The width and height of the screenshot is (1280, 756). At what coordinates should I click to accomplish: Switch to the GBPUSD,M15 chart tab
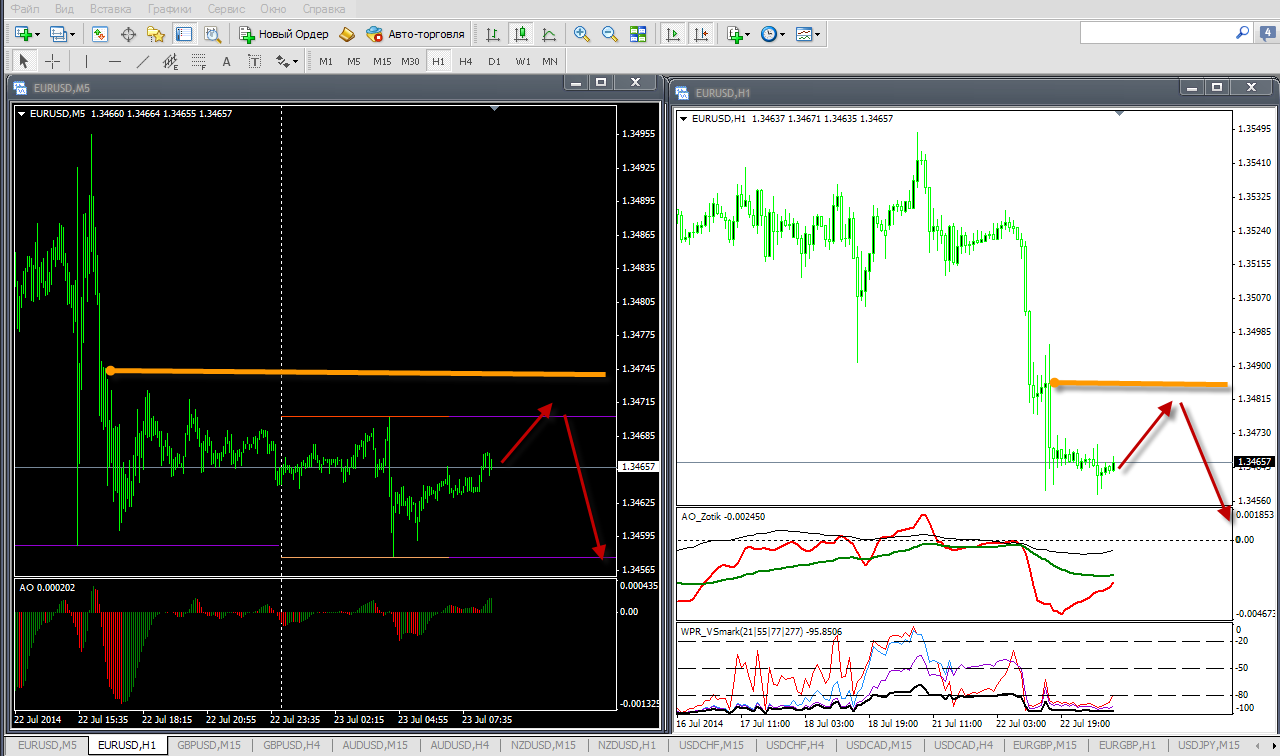209,746
